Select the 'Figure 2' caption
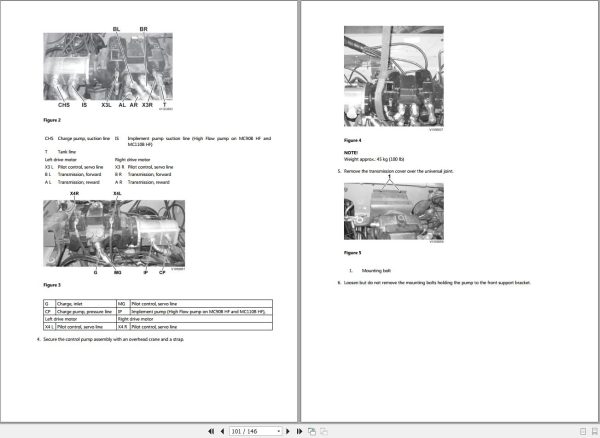Viewport: 600px width, 438px height. pyautogui.click(x=52, y=120)
